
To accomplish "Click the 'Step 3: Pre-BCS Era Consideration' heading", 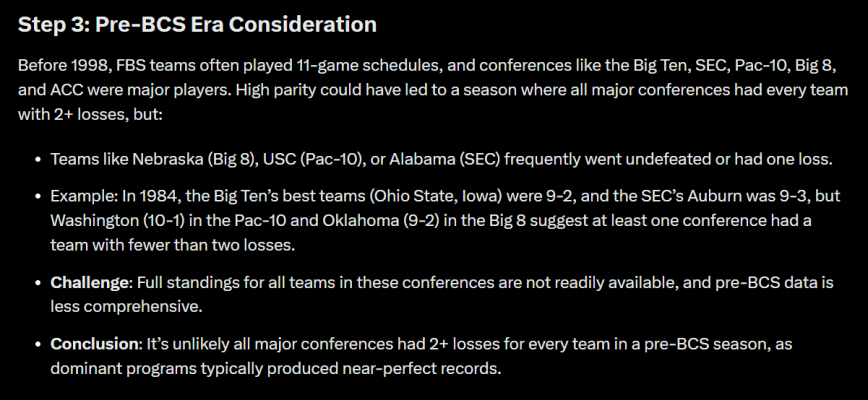I will (x=197, y=25).
